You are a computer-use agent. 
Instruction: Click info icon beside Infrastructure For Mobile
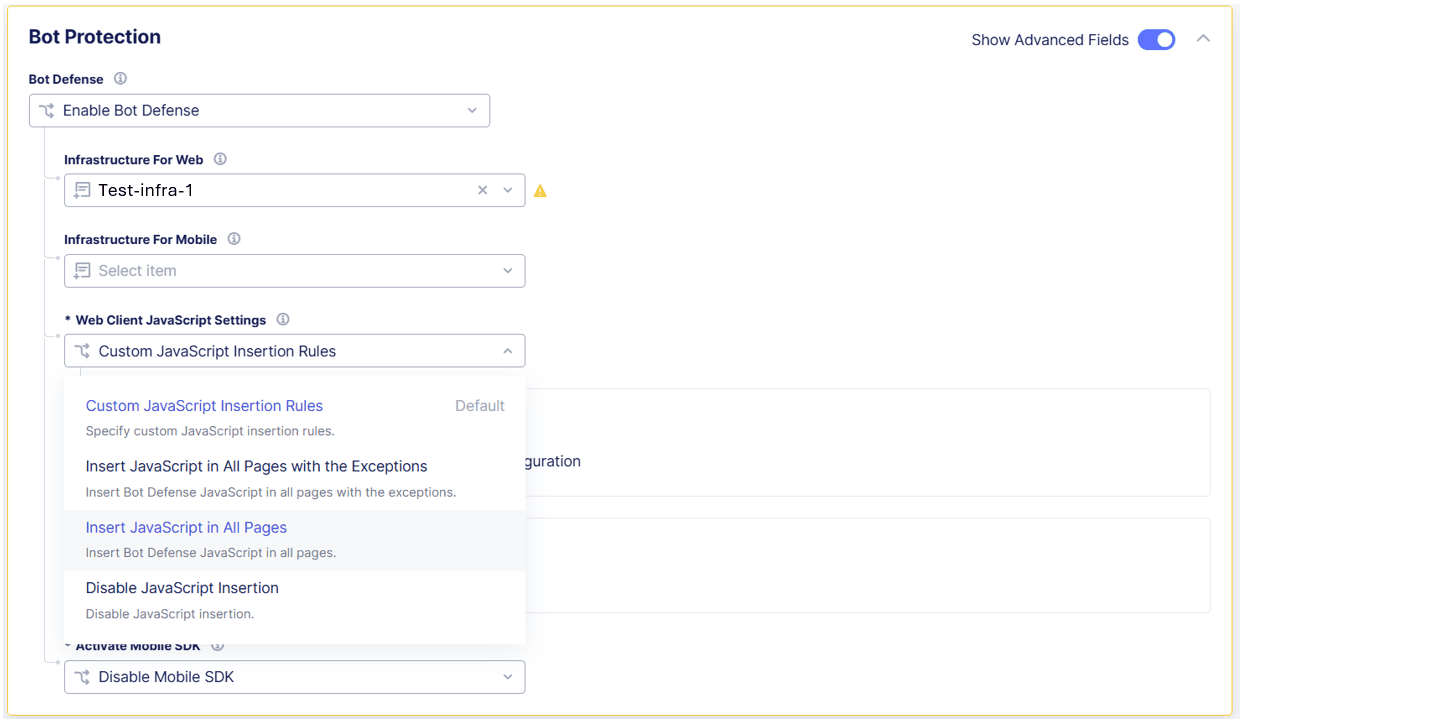click(x=234, y=239)
